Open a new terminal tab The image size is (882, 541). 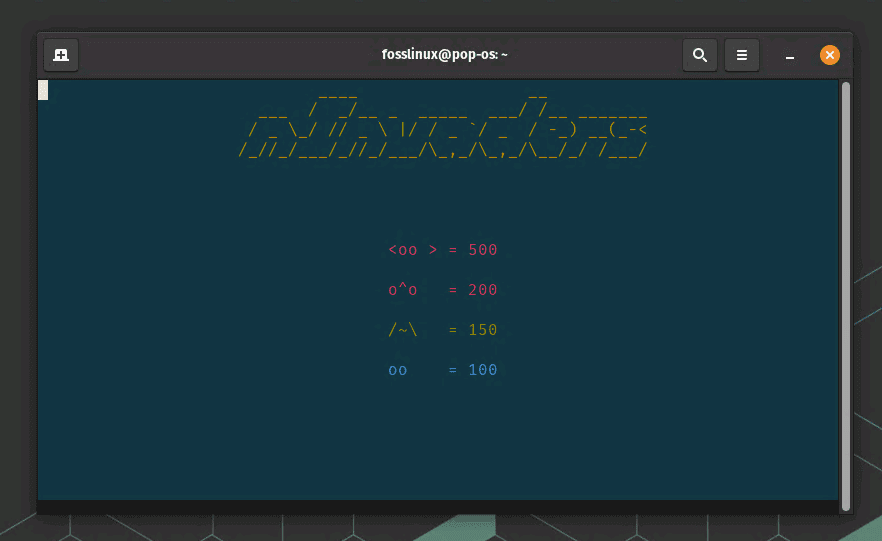[61, 55]
